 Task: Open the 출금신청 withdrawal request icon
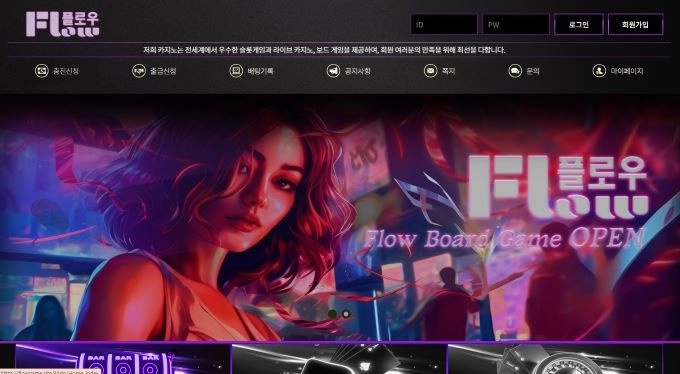(139, 71)
